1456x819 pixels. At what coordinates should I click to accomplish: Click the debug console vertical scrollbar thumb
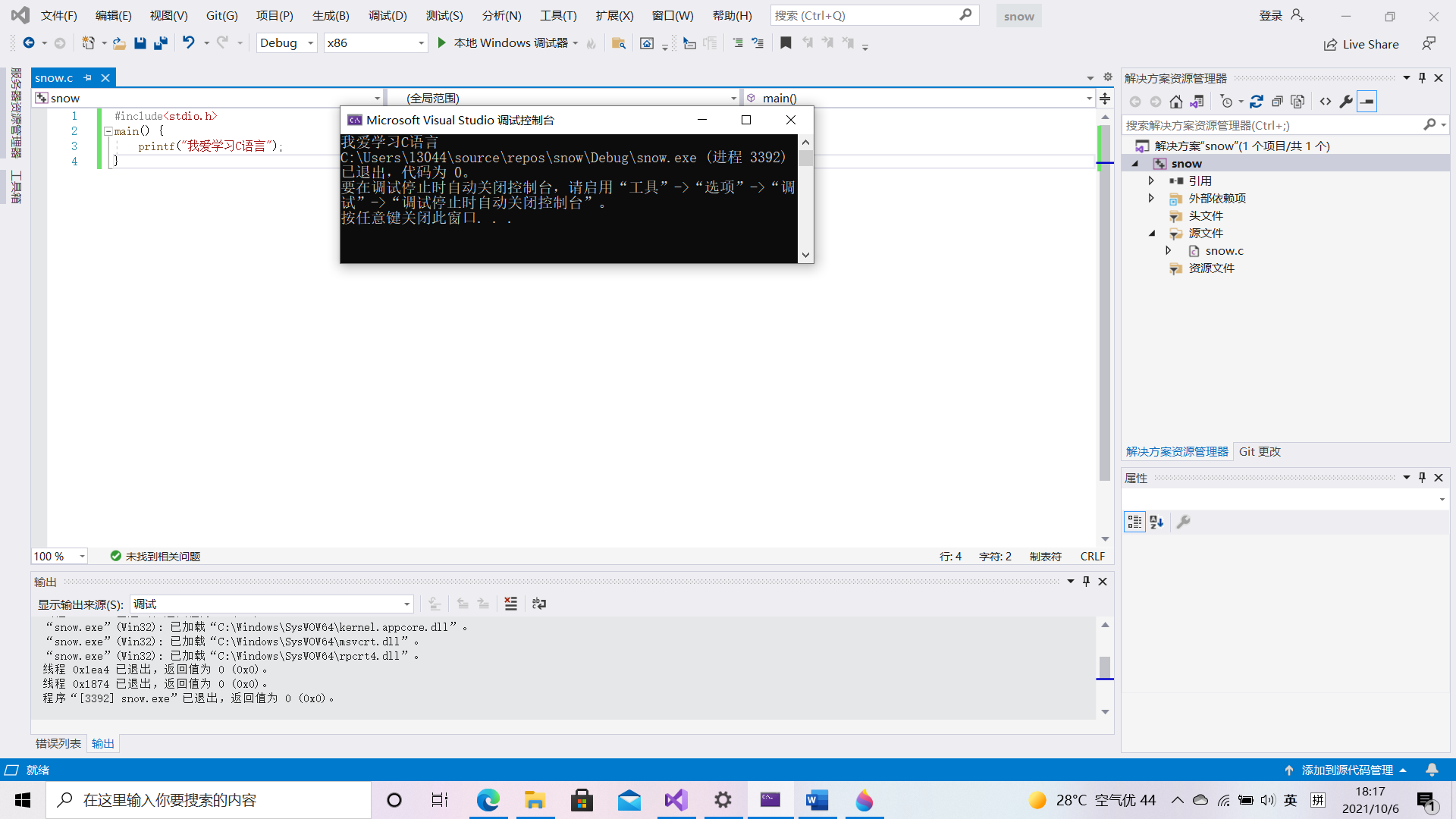pos(805,158)
